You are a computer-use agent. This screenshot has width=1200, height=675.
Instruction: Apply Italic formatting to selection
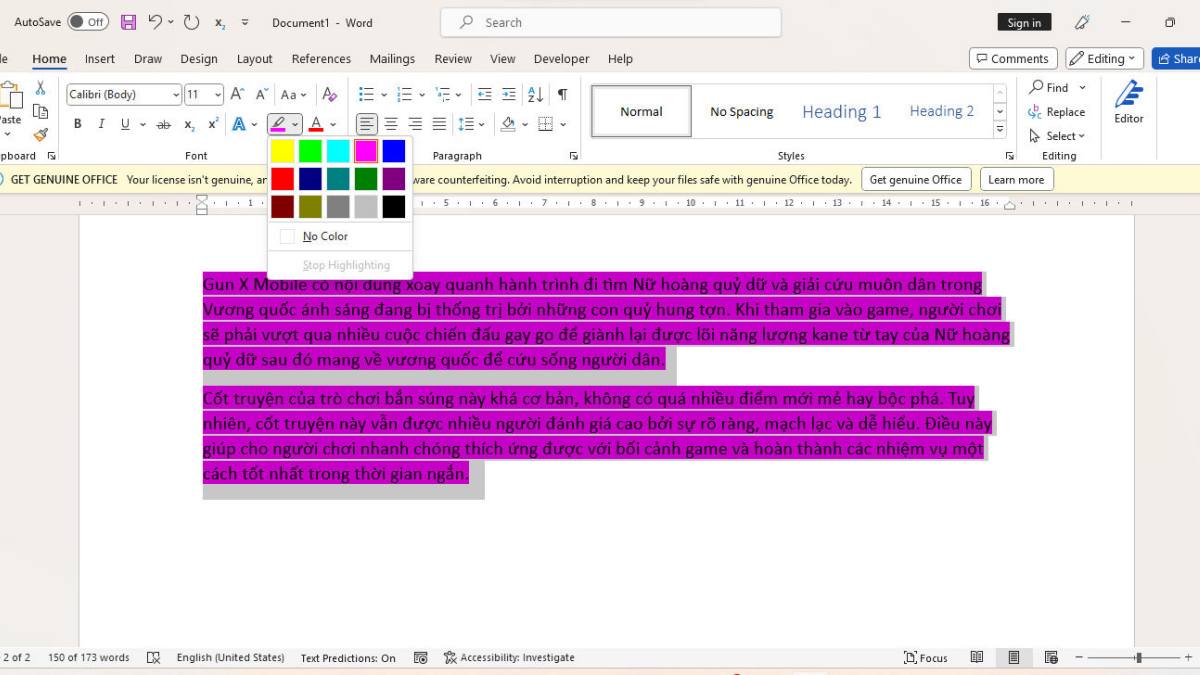[x=101, y=124]
